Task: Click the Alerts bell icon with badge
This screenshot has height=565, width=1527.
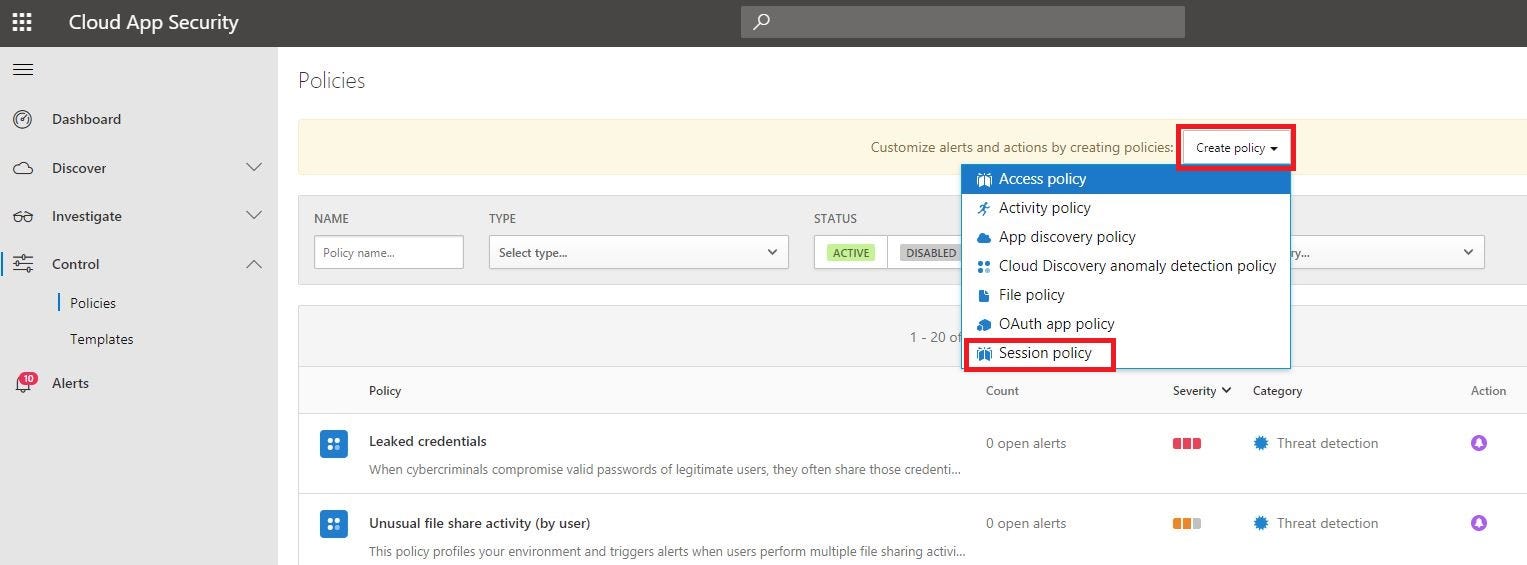Action: (x=24, y=383)
